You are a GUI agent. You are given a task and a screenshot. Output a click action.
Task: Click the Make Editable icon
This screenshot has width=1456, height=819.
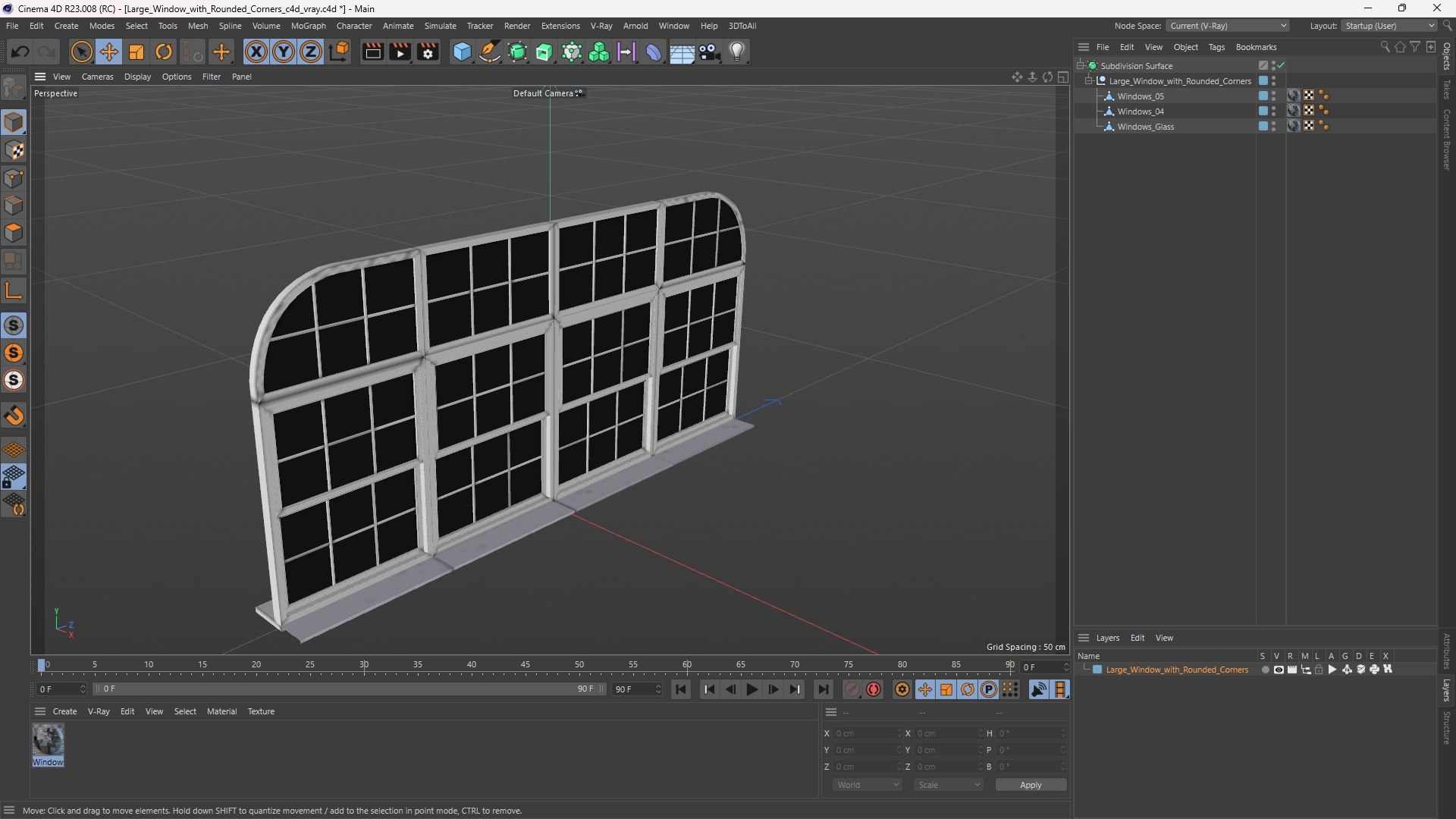[x=14, y=89]
